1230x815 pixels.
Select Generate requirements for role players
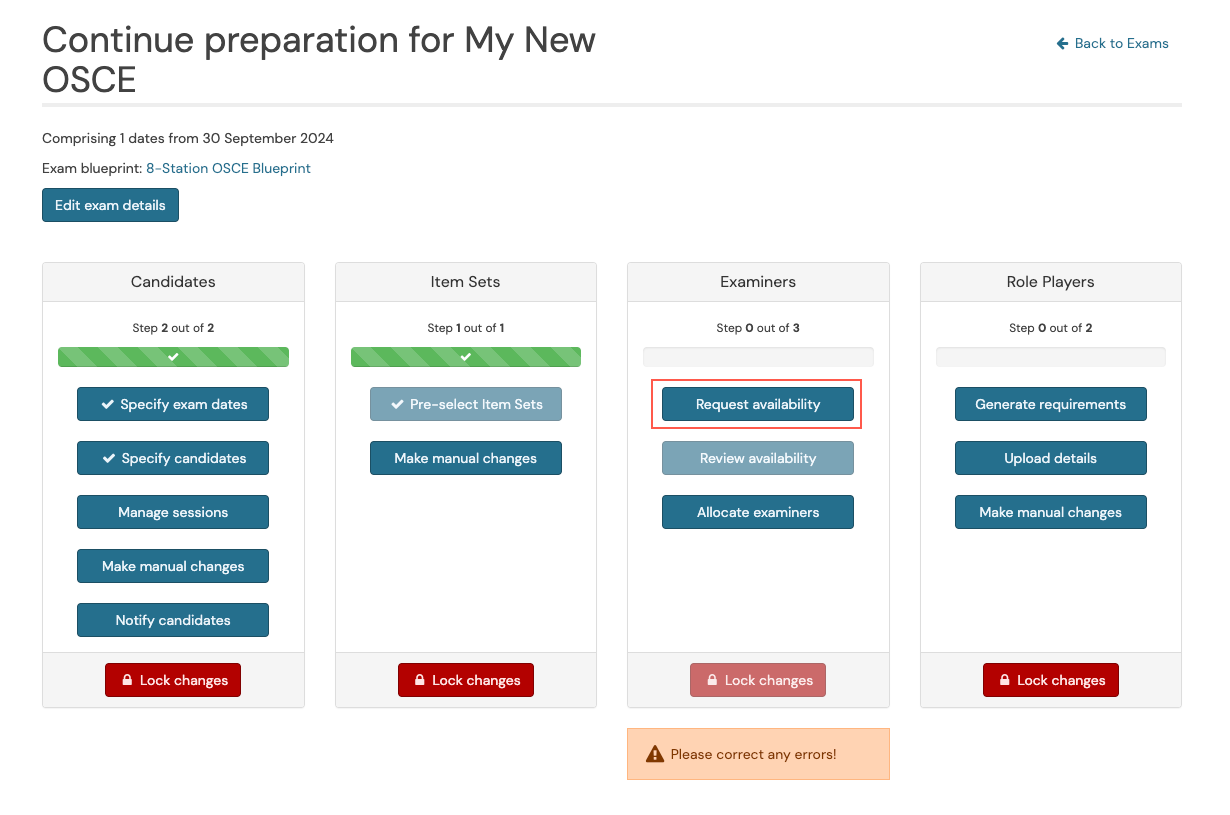pyautogui.click(x=1051, y=404)
